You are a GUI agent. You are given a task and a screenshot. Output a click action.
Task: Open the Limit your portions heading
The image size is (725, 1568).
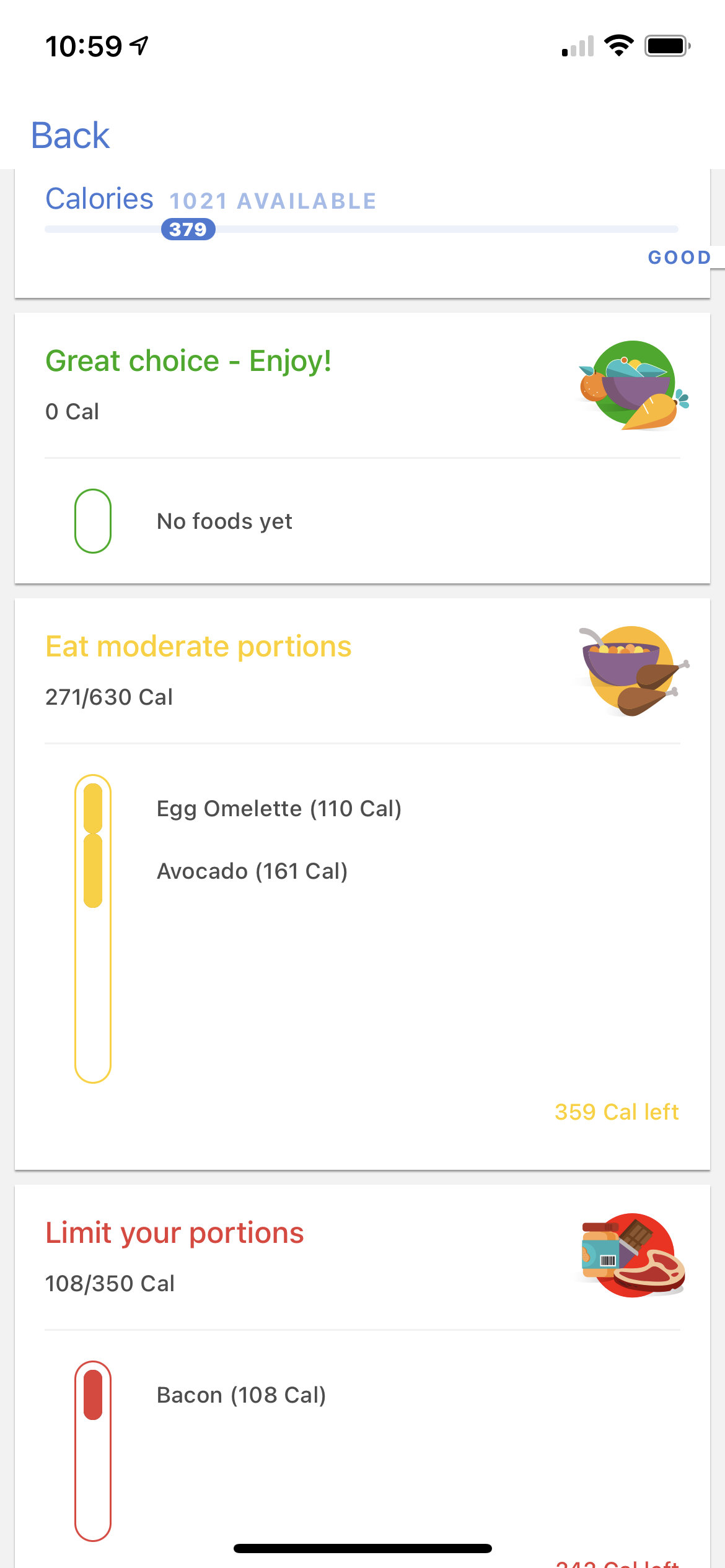(175, 1233)
